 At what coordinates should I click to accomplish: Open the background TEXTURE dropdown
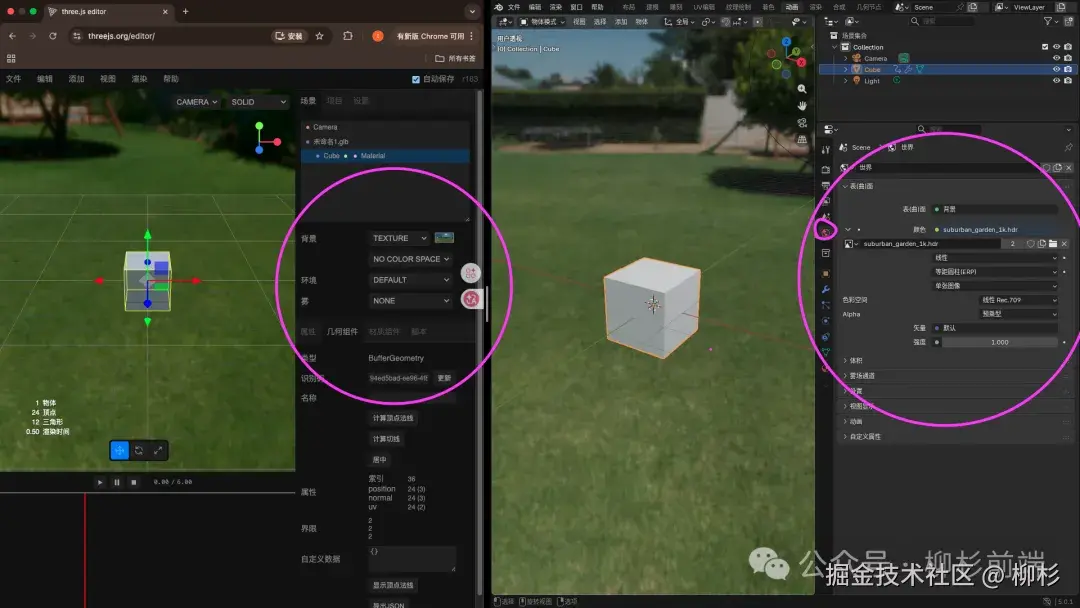[399, 238]
